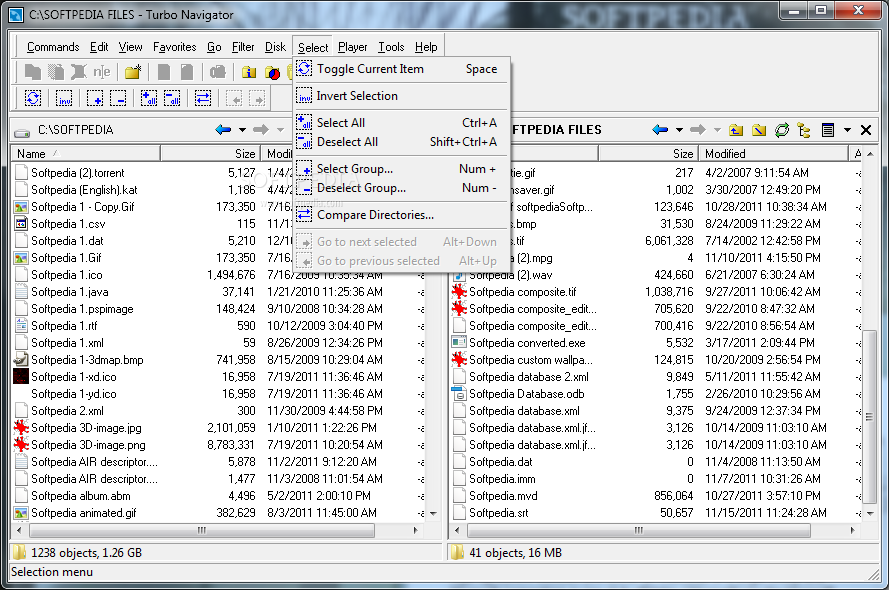Select file Softpedia composite.tif
Viewport: 889px width, 590px height.
522,292
